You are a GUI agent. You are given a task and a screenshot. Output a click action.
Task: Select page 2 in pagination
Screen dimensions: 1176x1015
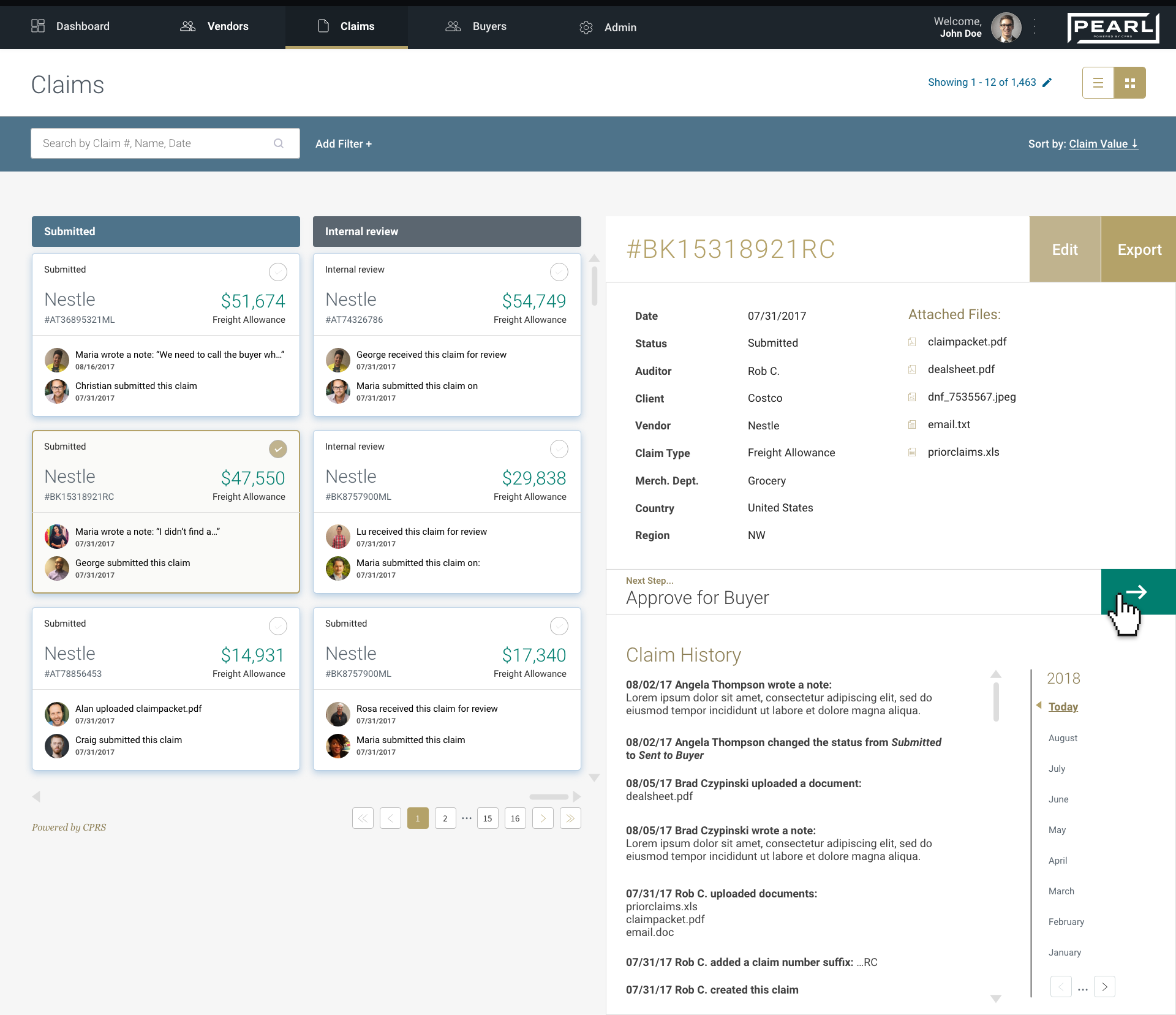click(x=445, y=818)
